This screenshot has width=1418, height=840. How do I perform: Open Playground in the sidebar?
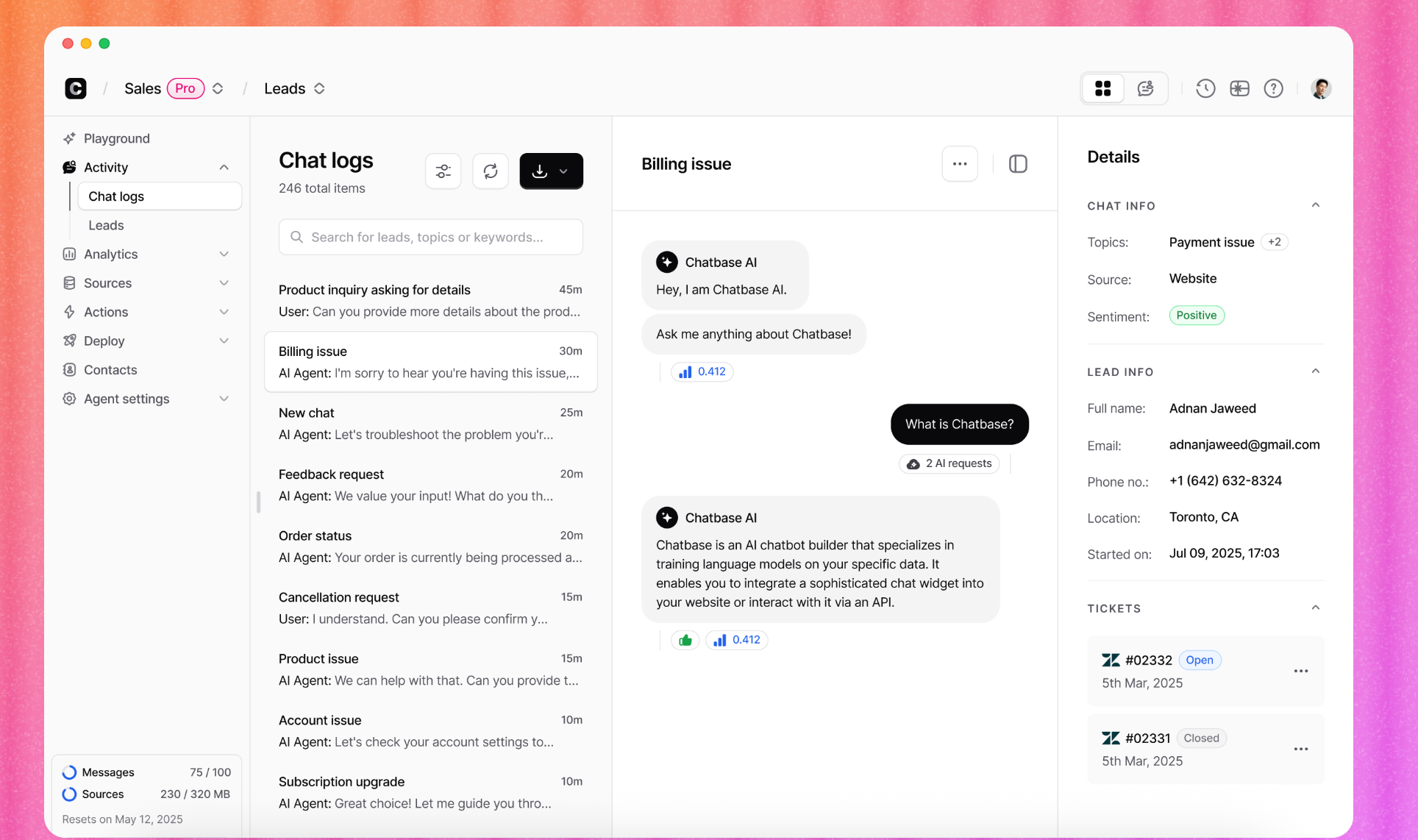116,138
